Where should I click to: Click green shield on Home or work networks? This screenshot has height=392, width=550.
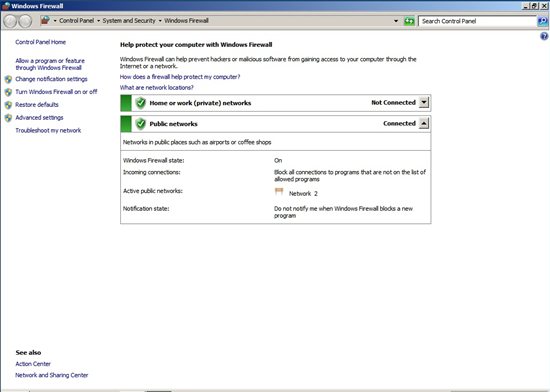(x=140, y=103)
